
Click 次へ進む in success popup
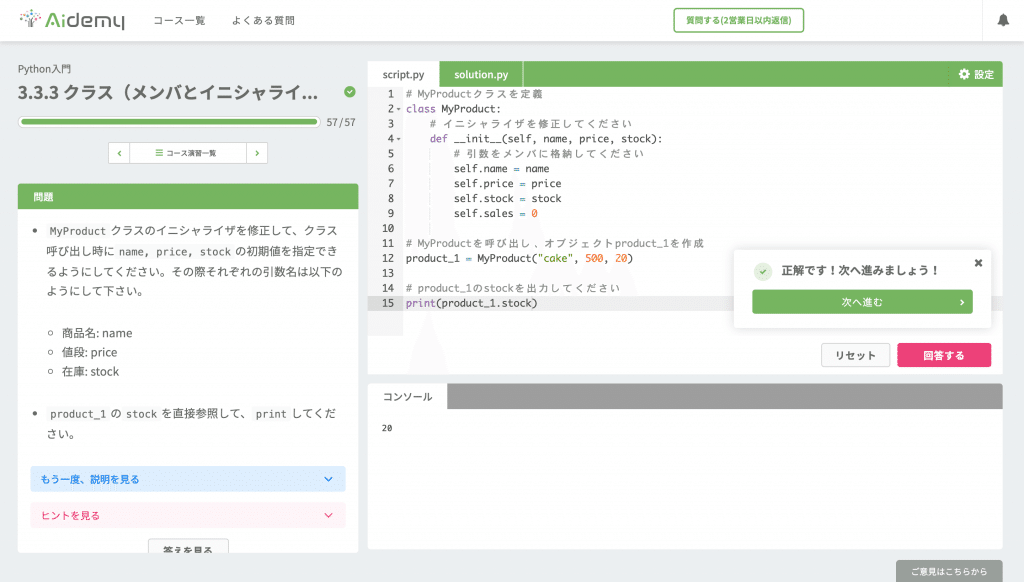(861, 301)
